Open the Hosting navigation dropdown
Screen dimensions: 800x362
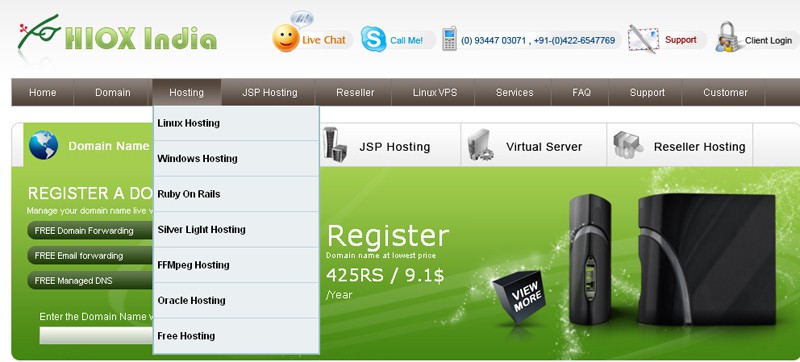pos(187,92)
